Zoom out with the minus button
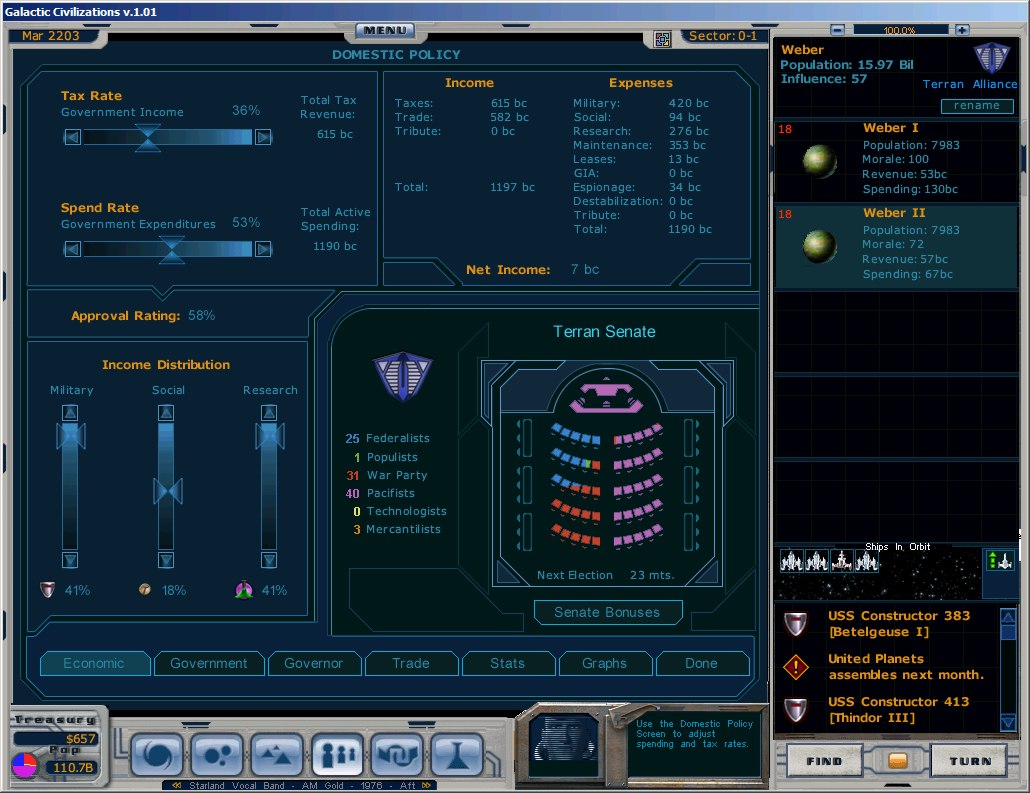This screenshot has height=793, width=1030. point(837,30)
